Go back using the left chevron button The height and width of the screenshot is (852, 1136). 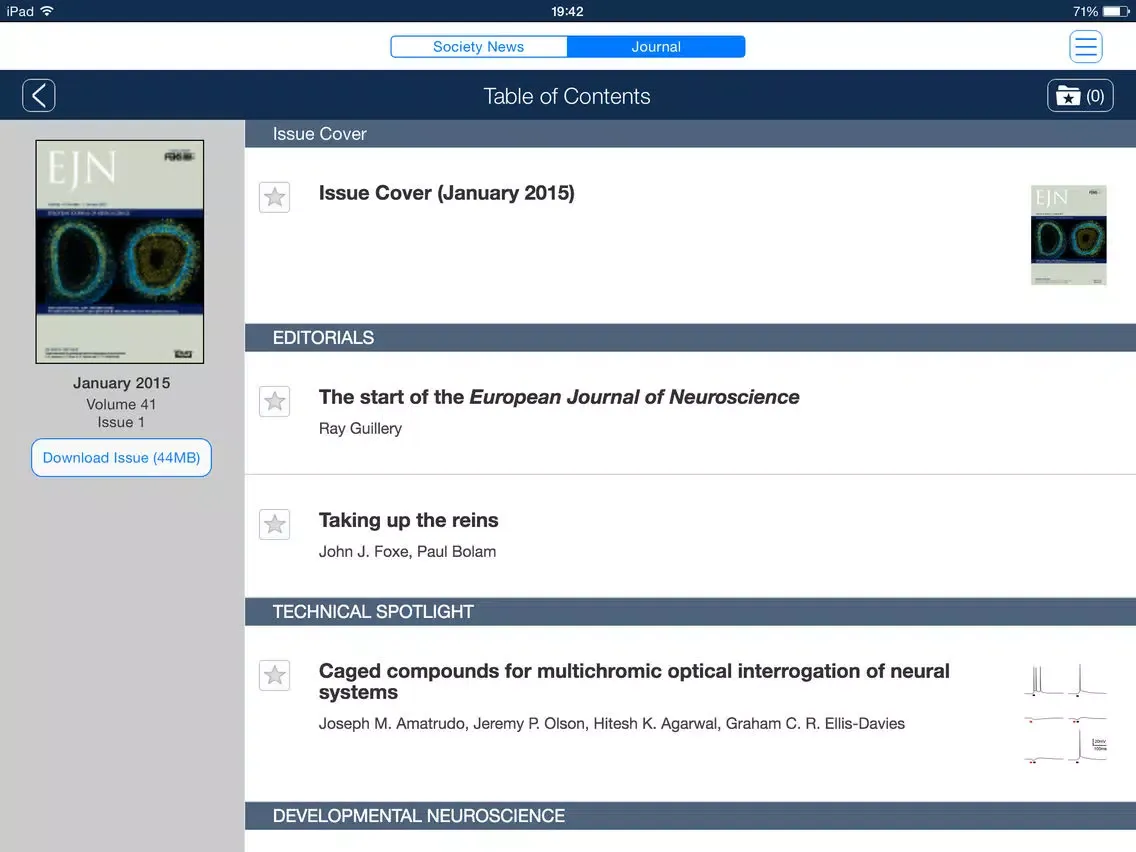(38, 96)
